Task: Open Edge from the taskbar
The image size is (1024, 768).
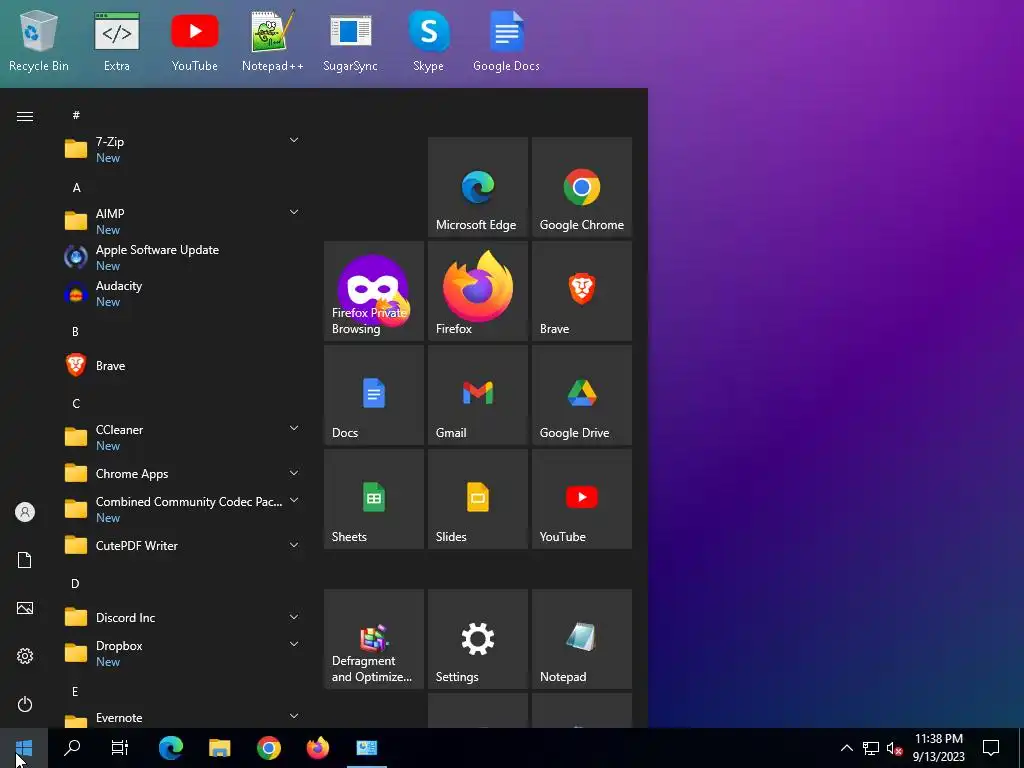Action: (x=170, y=748)
